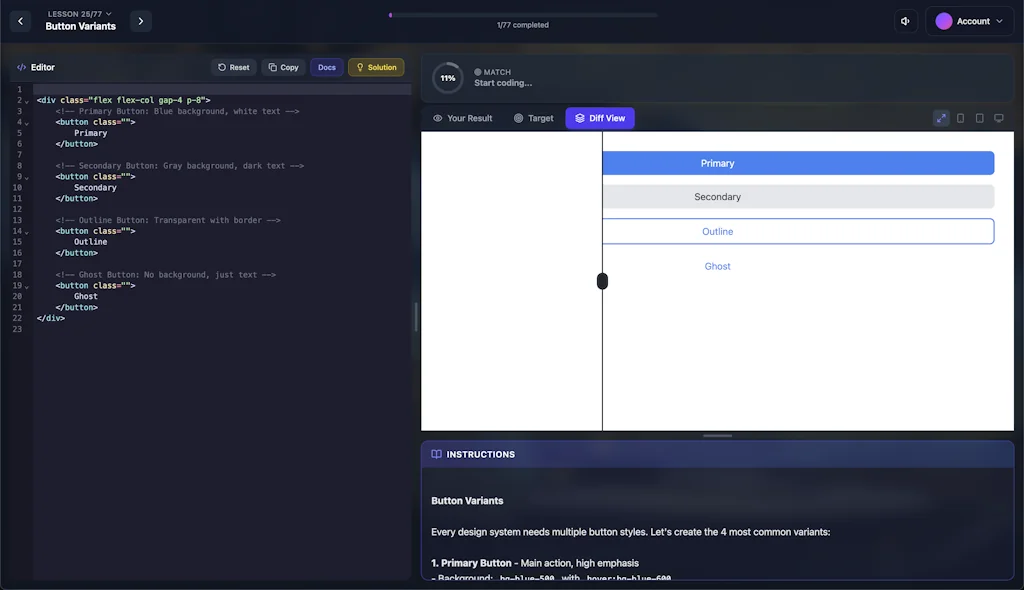This screenshot has width=1024, height=590.
Task: Switch to the Your Result tab
Action: point(462,117)
